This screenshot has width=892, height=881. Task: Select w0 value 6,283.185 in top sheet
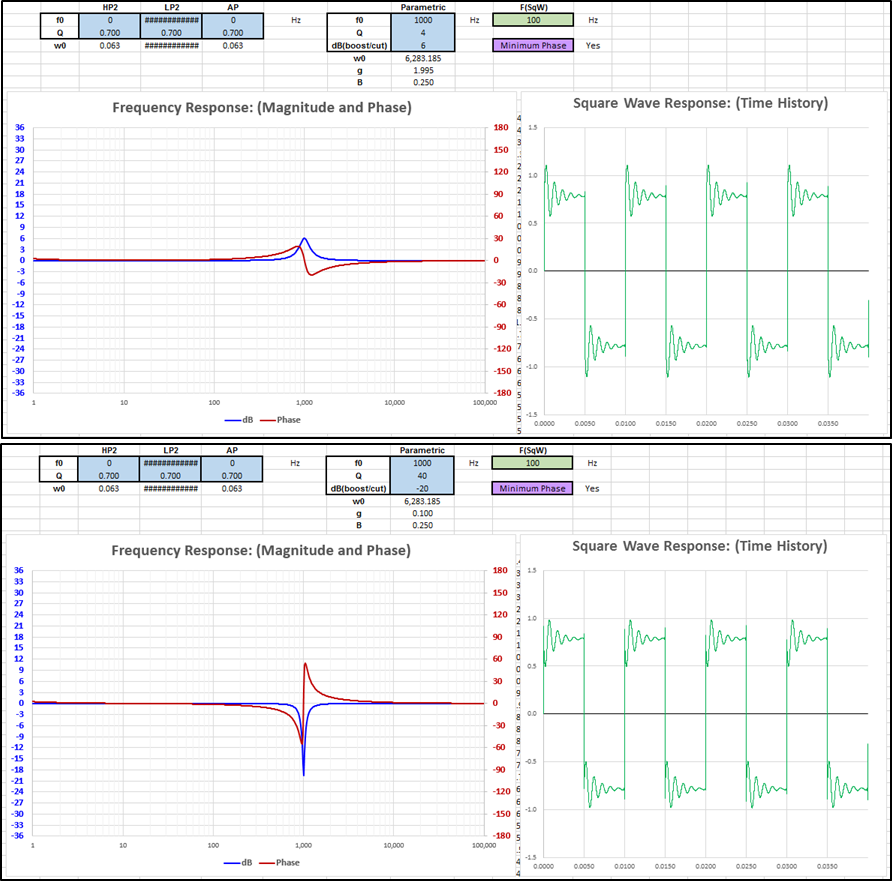point(423,58)
